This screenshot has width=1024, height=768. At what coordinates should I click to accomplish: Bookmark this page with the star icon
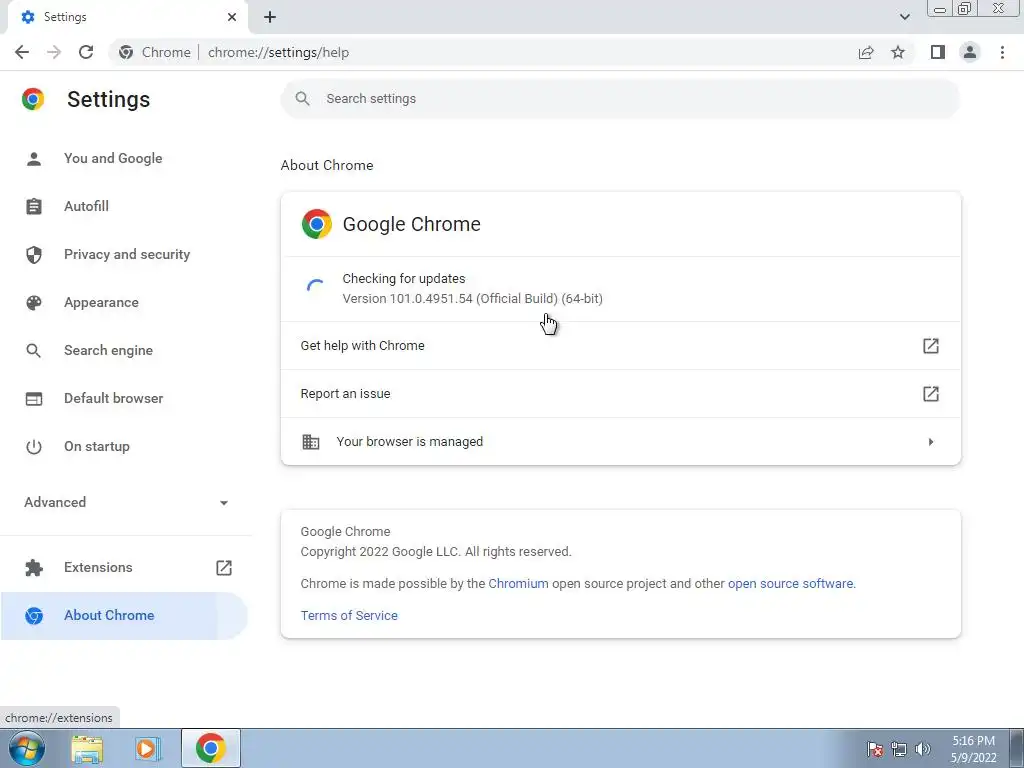click(x=898, y=52)
